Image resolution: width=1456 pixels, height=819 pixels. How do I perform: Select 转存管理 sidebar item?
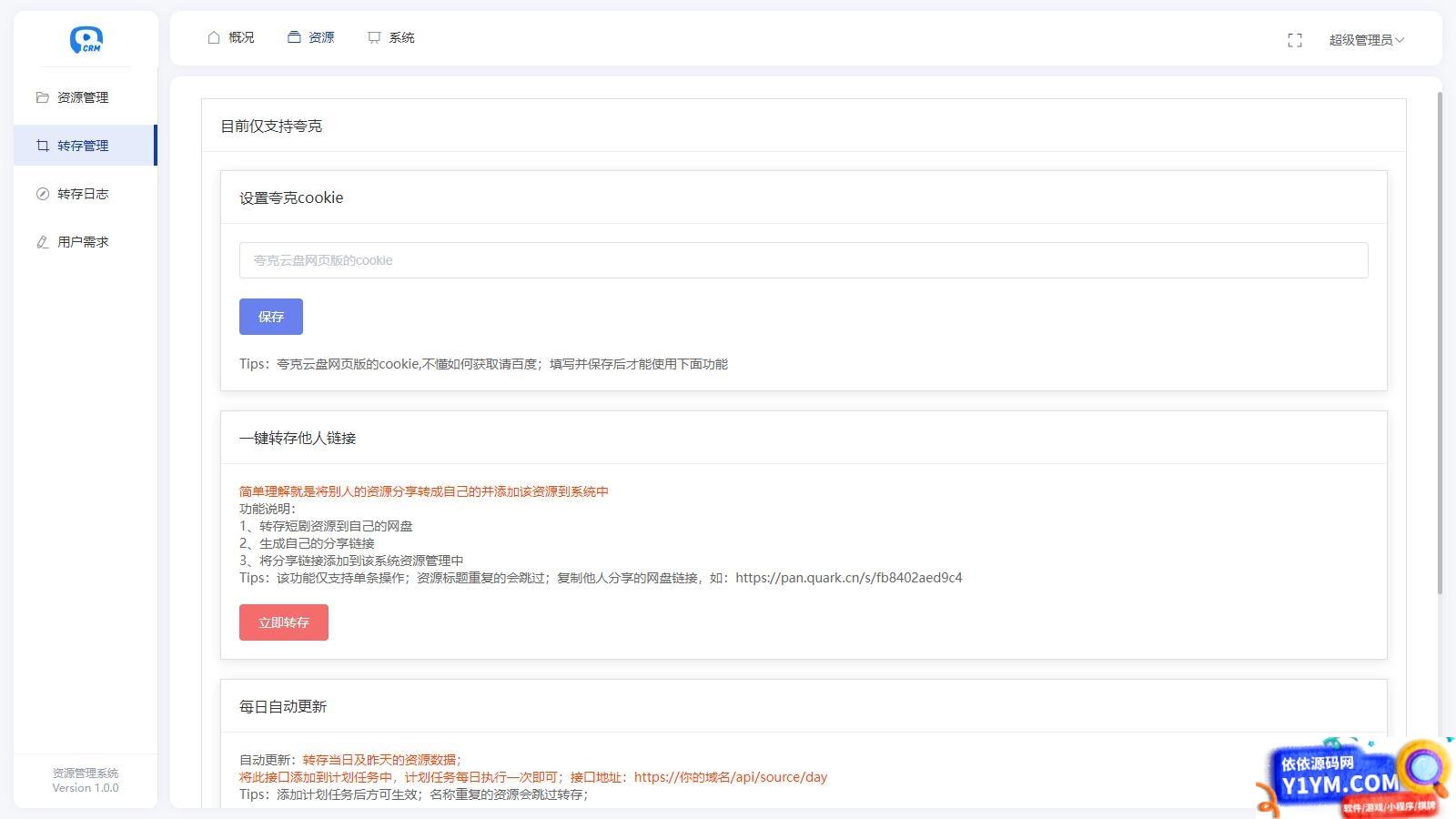pos(86,146)
